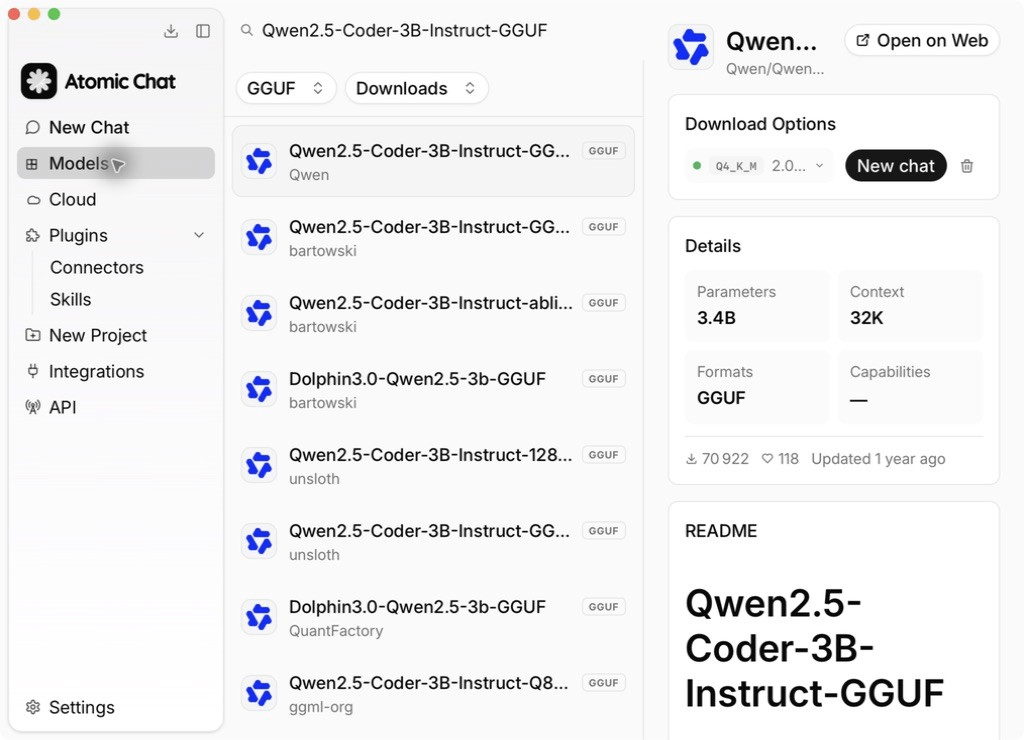
Task: Select Dolphin3.0-Qwen2.5-3b-GGUF by QuantFactory
Action: point(434,617)
